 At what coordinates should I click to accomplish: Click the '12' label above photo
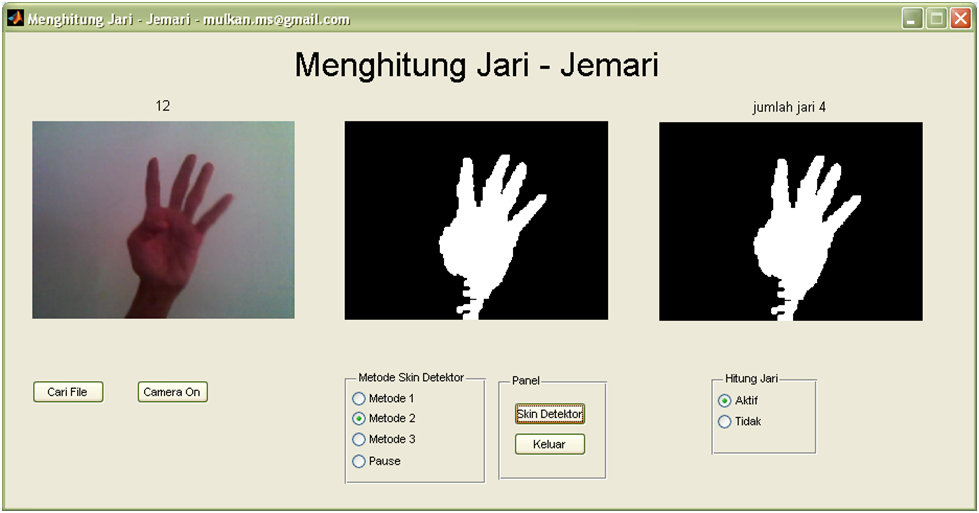click(x=162, y=106)
